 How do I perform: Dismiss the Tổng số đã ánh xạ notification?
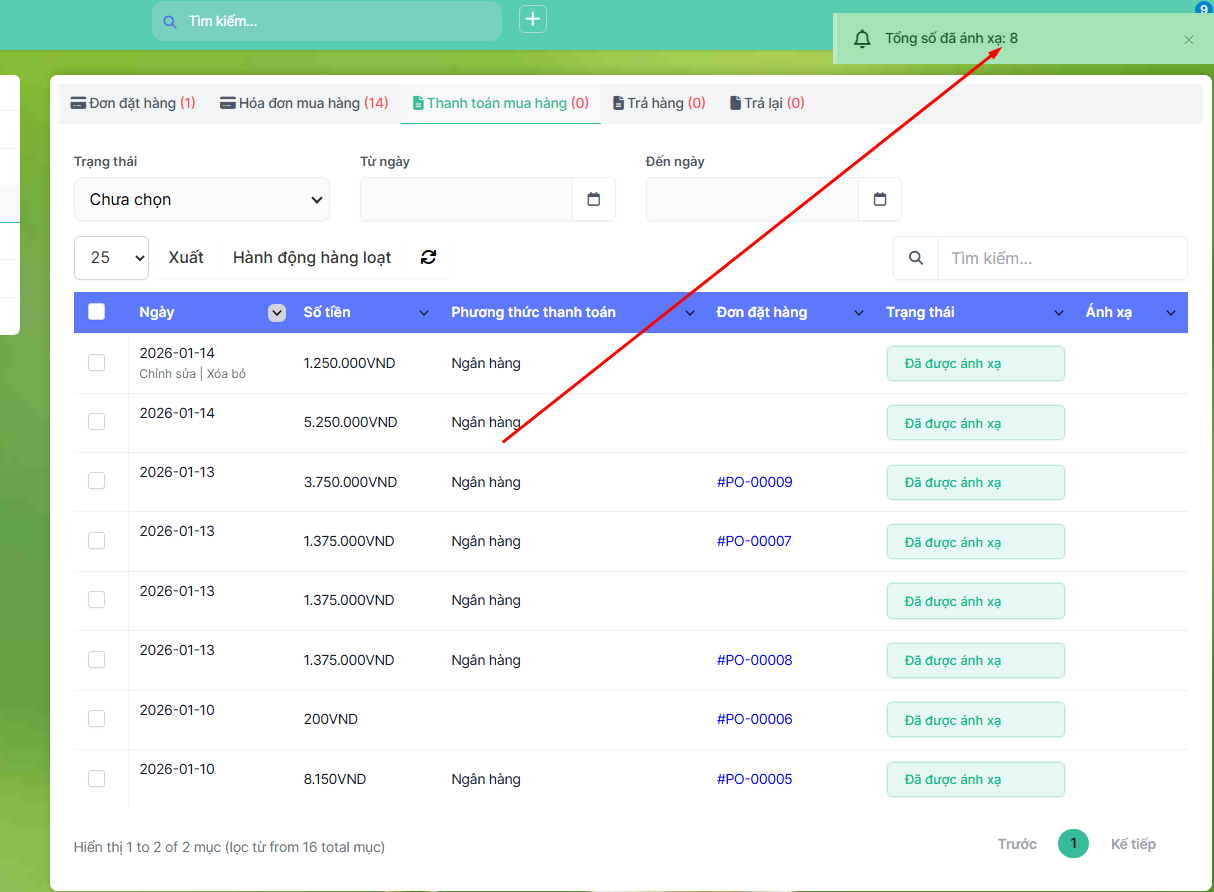pos(1188,40)
